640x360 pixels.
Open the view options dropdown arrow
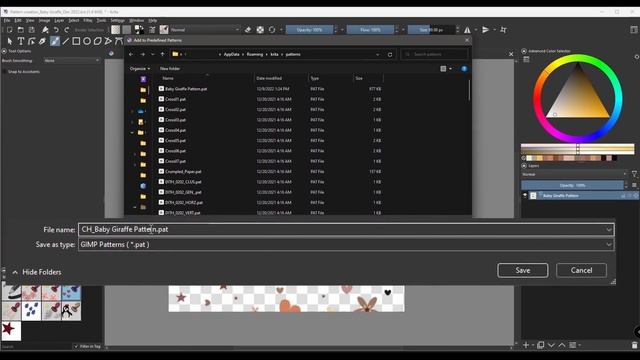click(x=450, y=69)
